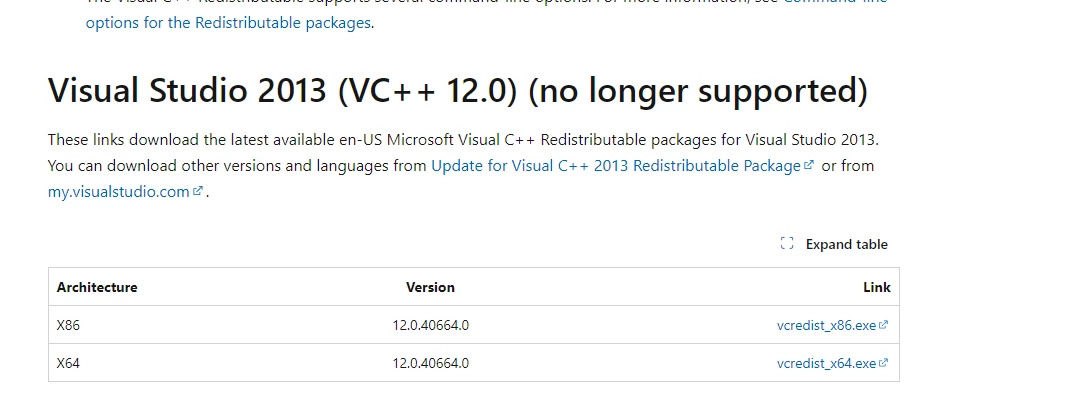Click external-link icon beside vcredist_x64.exe
Screen dimensions: 1079x416
[x=884, y=363]
